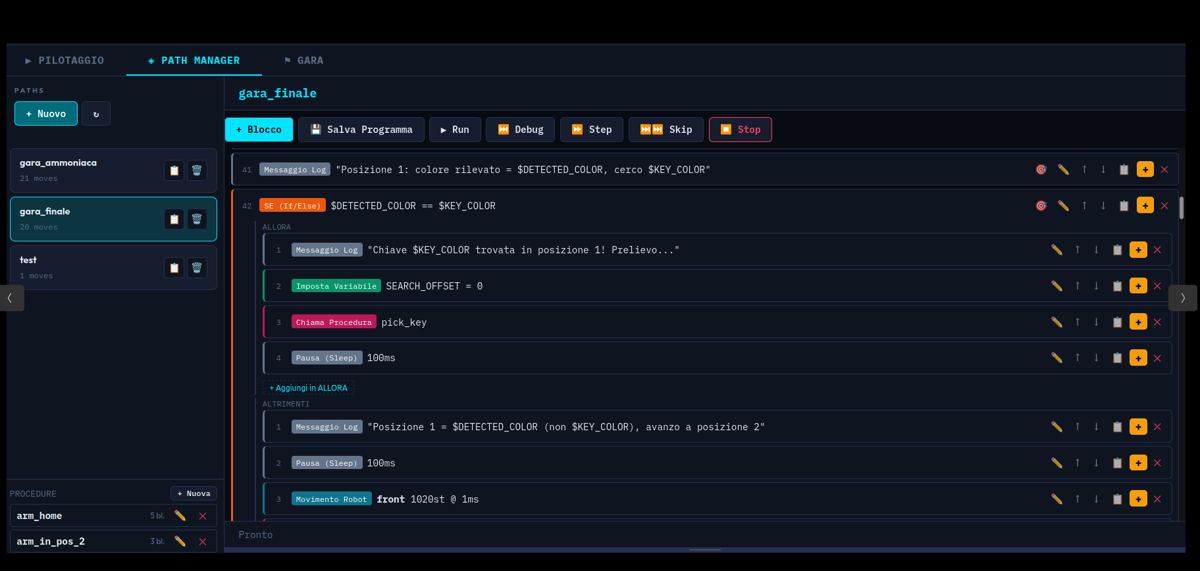
Task: Run the gara_finale program
Action: coord(455,130)
